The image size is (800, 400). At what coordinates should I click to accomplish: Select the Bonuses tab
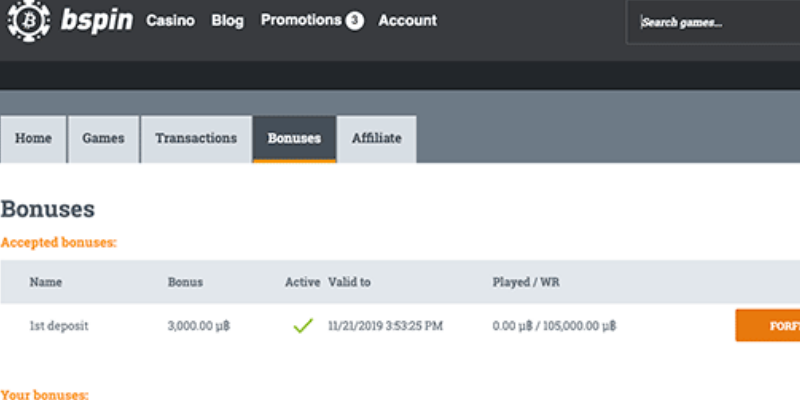point(294,139)
